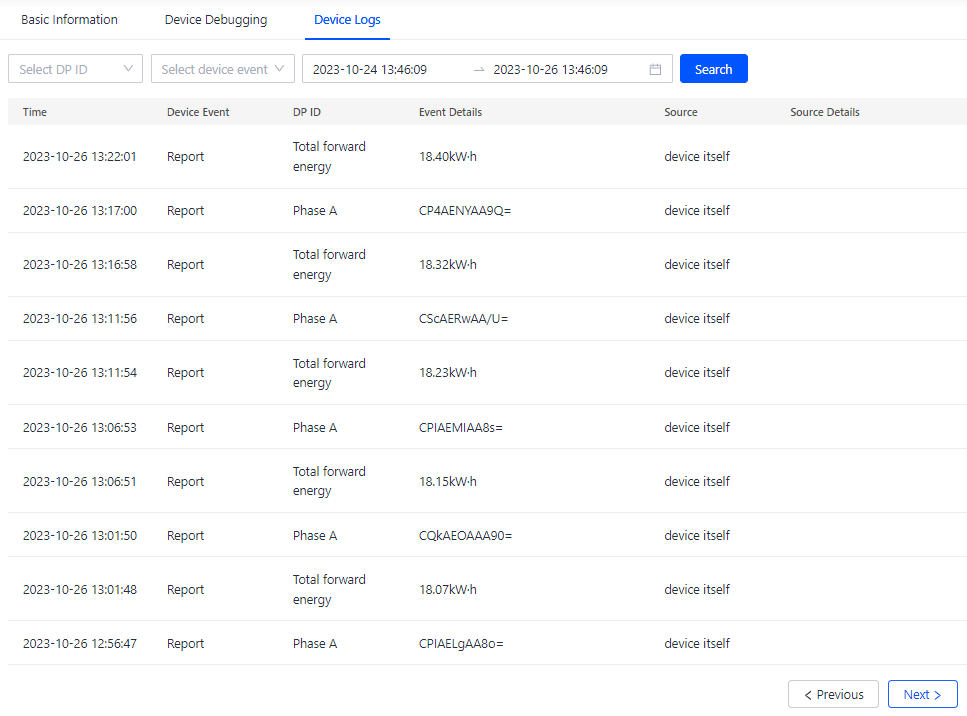Viewport: 967px width, 716px height.
Task: Click the calendar icon in date range
Action: pos(655,70)
